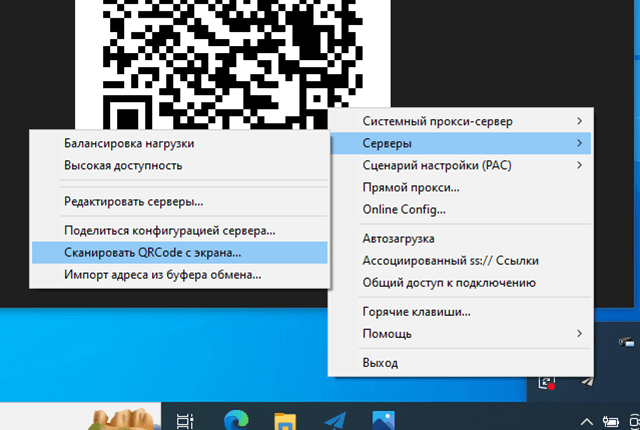
Task: Open Редактировать серверы dialog
Action: tap(134, 201)
